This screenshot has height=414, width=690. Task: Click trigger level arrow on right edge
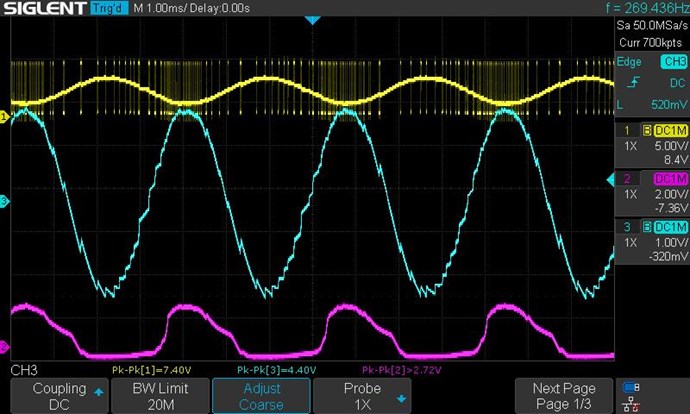coord(610,180)
